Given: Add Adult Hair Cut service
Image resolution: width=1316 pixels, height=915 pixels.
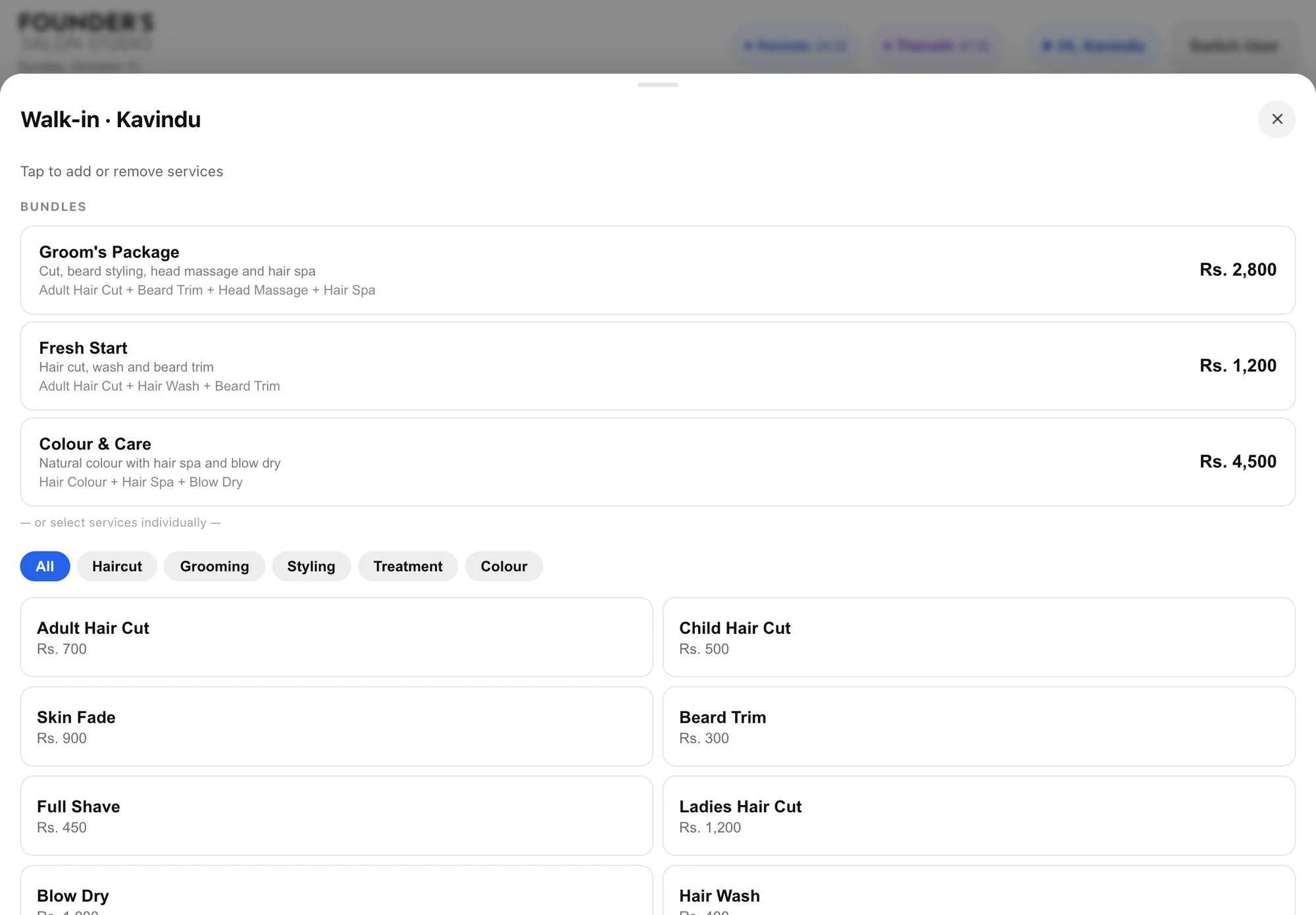Looking at the screenshot, I should click(x=336, y=637).
